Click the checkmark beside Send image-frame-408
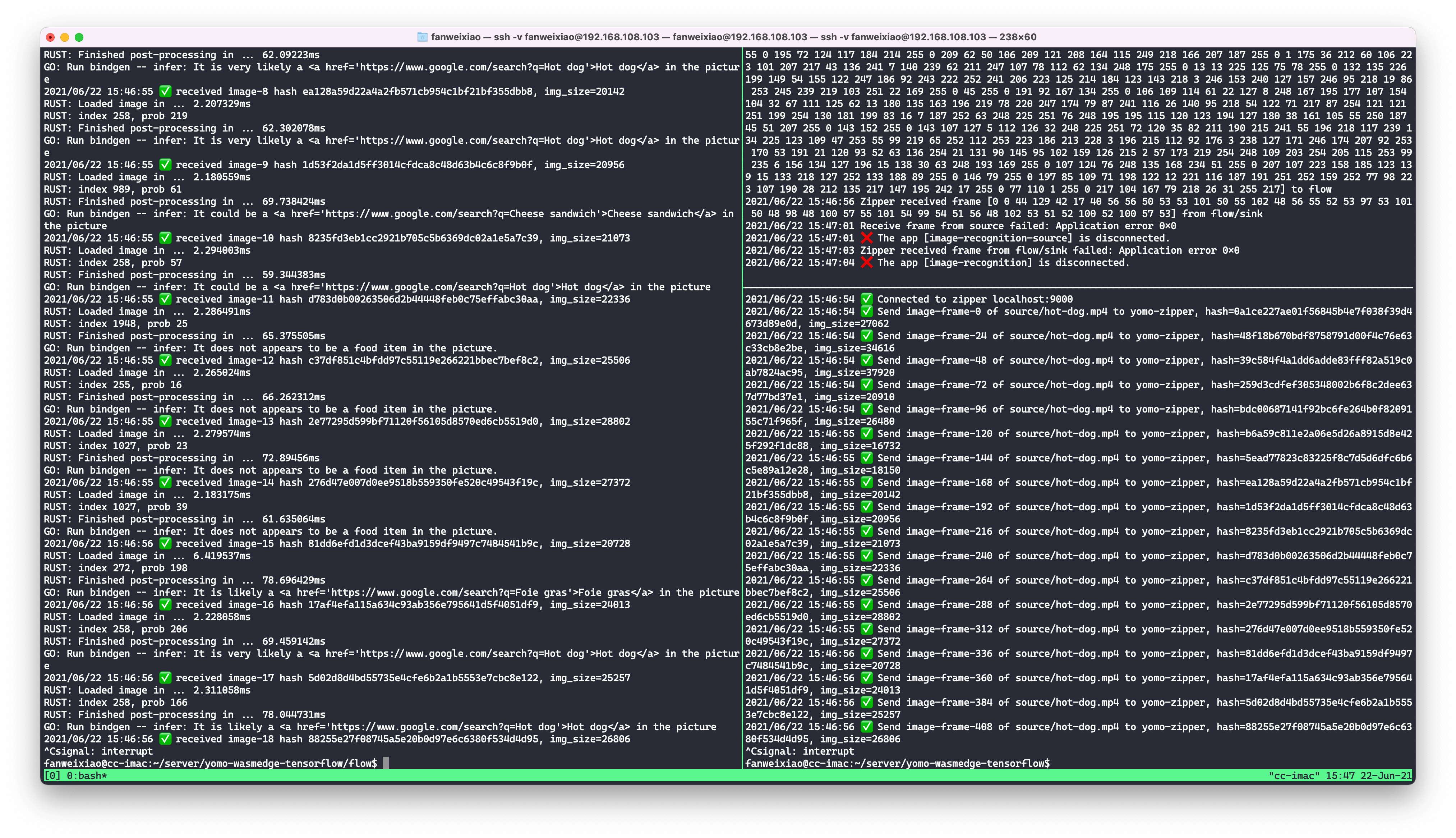Screen dimensions: 1456x838 (x=867, y=726)
